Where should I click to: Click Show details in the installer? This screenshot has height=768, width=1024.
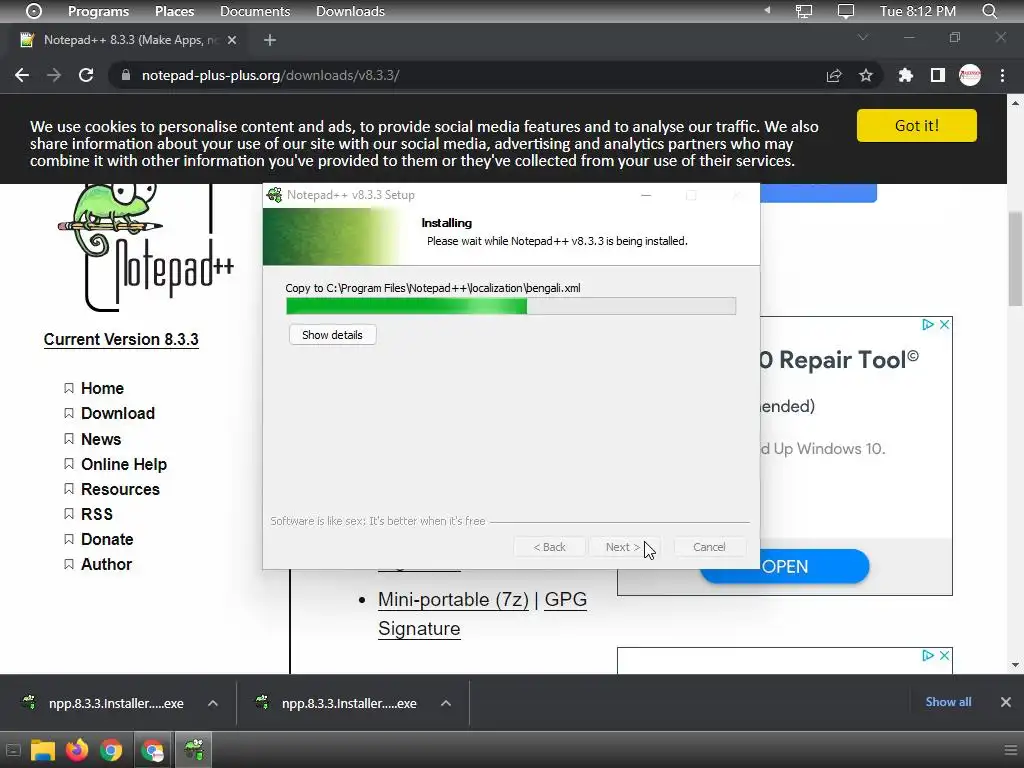pyautogui.click(x=332, y=335)
